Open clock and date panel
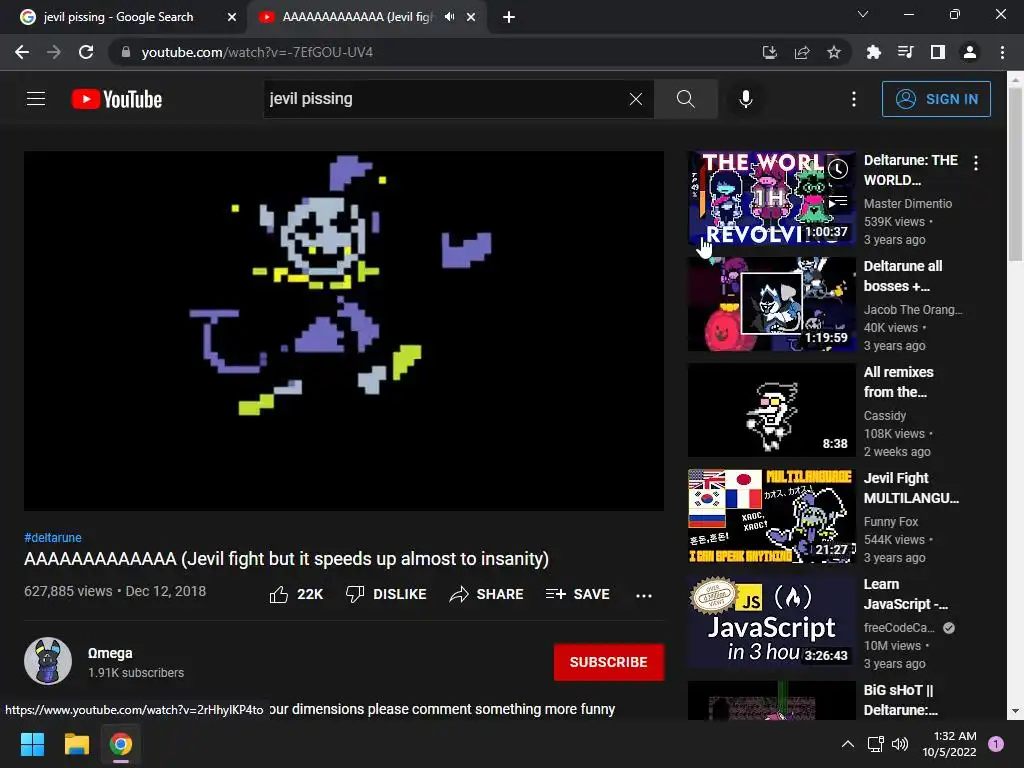Screen dimensions: 1024x768 [x=949, y=744]
